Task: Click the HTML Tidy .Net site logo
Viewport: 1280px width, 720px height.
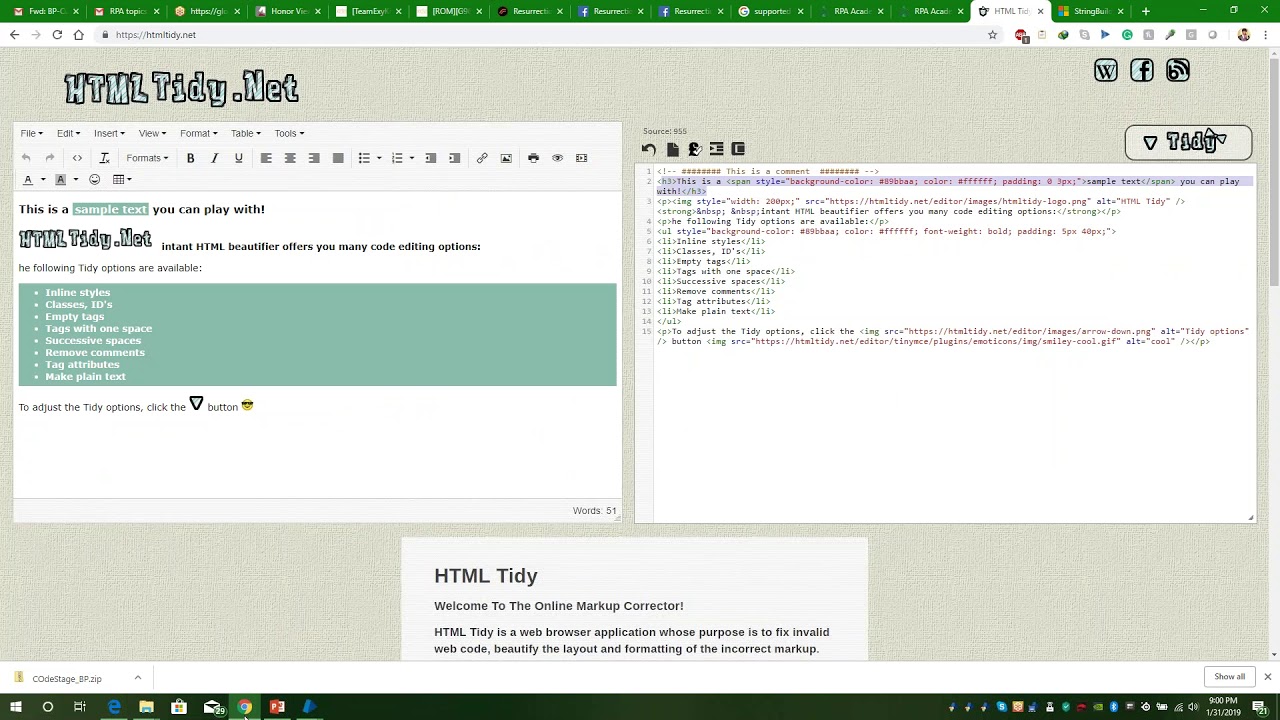Action: click(181, 88)
